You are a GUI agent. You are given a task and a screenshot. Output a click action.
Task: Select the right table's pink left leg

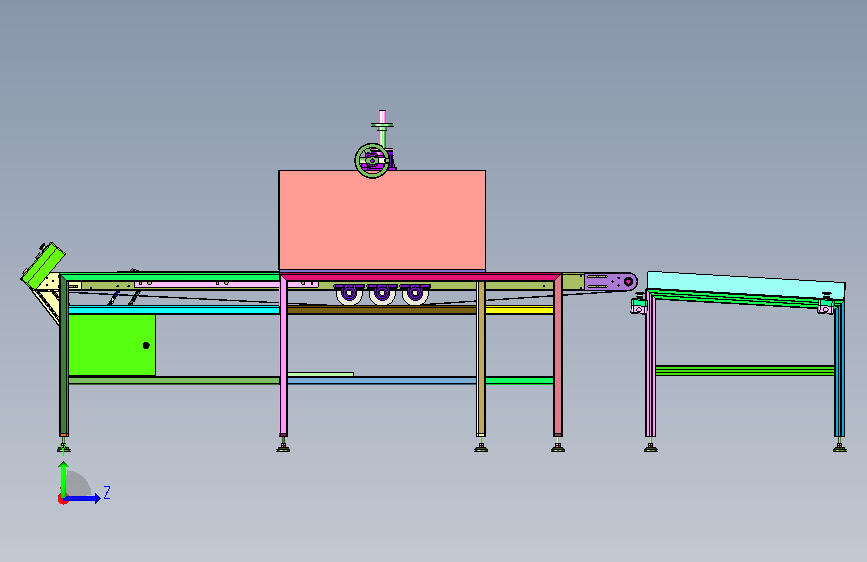[x=650, y=365]
